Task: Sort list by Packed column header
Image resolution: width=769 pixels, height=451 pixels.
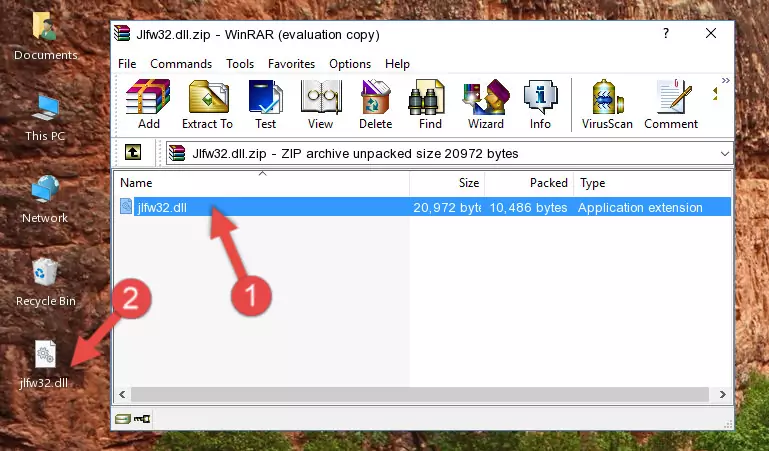Action: [529, 183]
